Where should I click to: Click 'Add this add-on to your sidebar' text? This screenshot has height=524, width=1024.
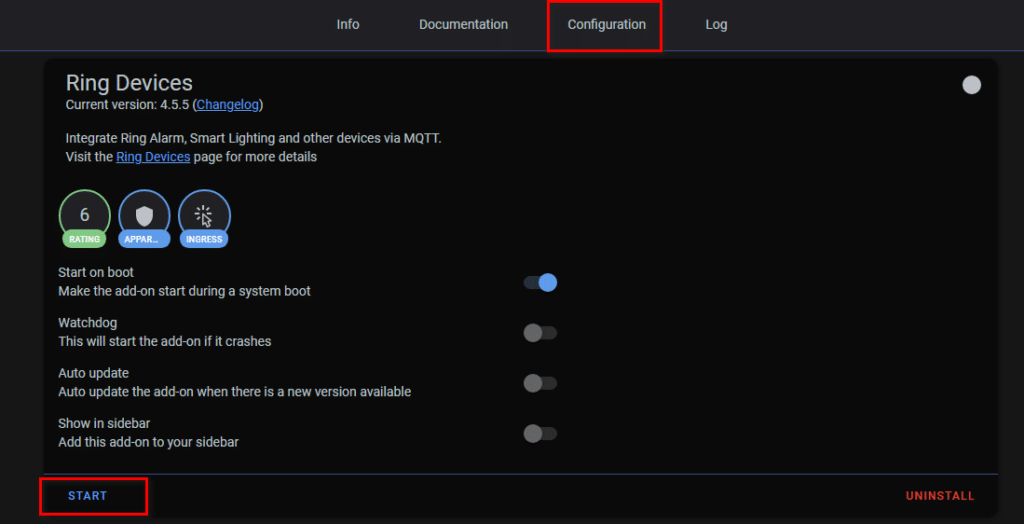tap(148, 442)
